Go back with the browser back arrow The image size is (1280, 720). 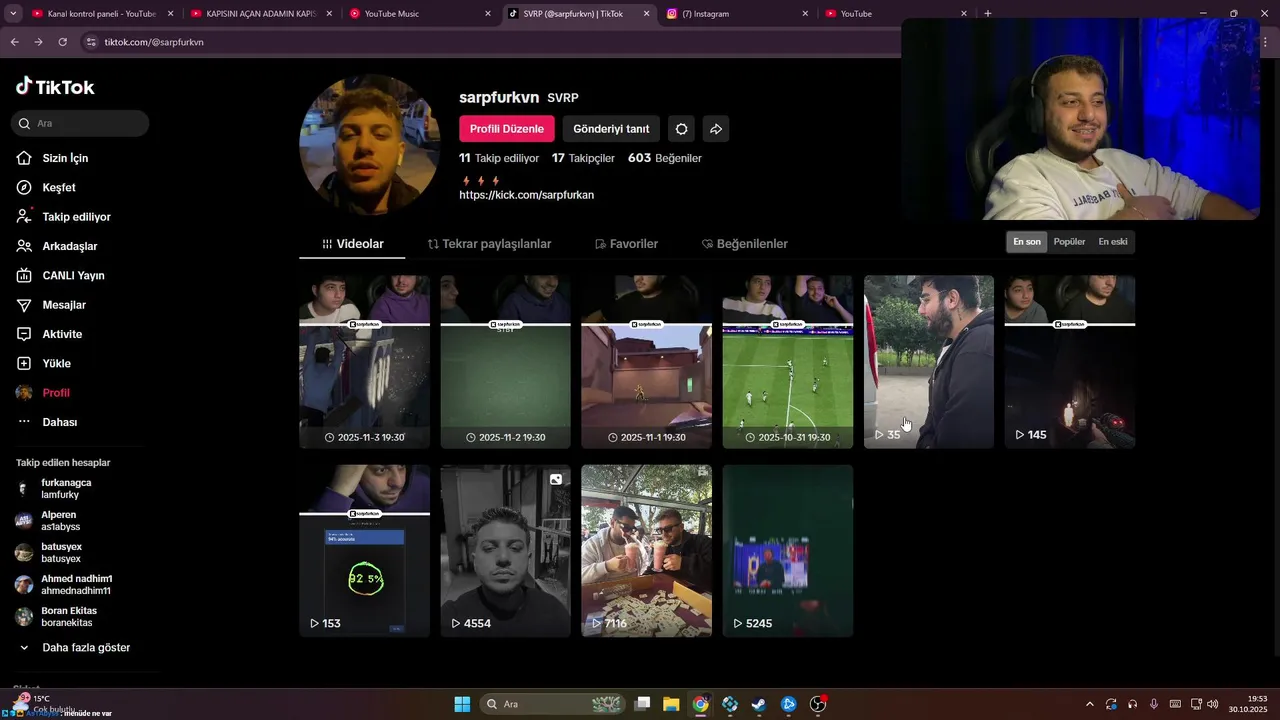(x=14, y=42)
